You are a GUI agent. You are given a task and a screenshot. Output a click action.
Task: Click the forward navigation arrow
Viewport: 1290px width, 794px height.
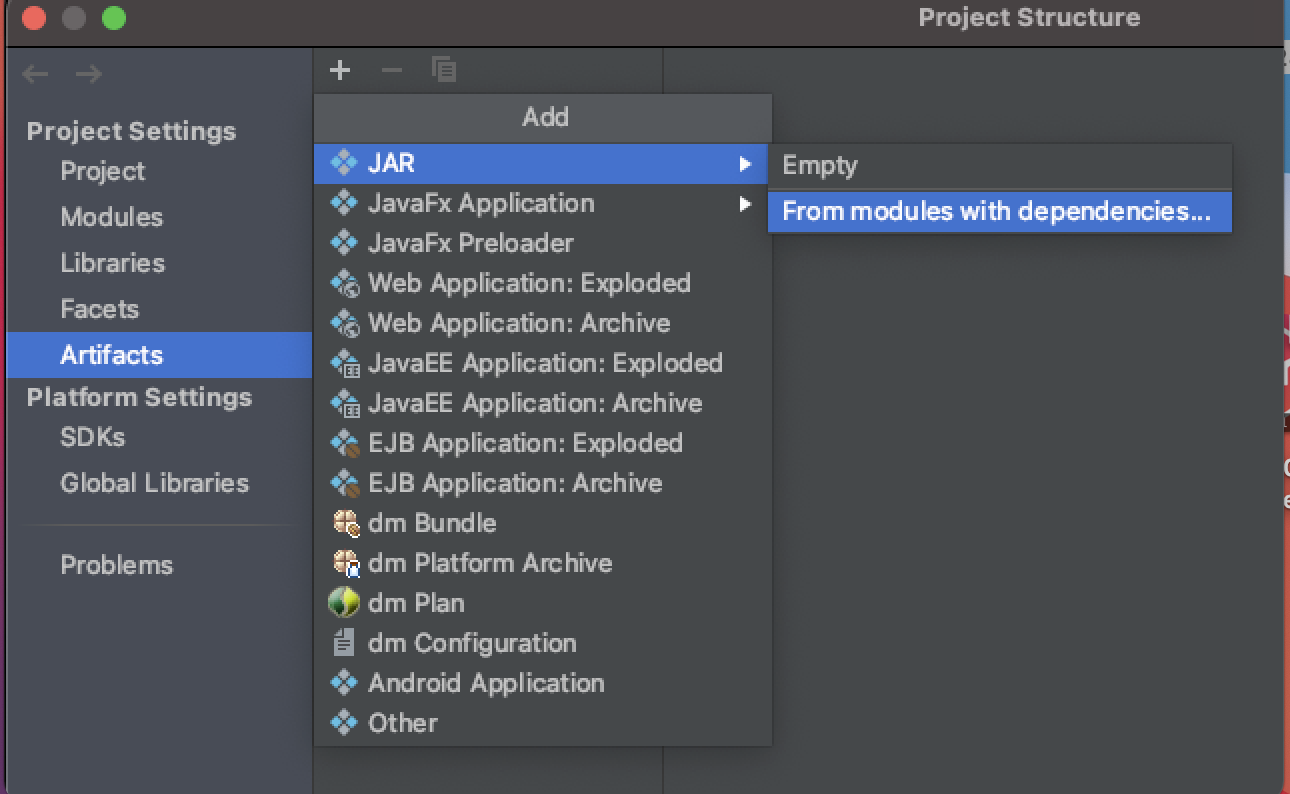click(x=88, y=73)
